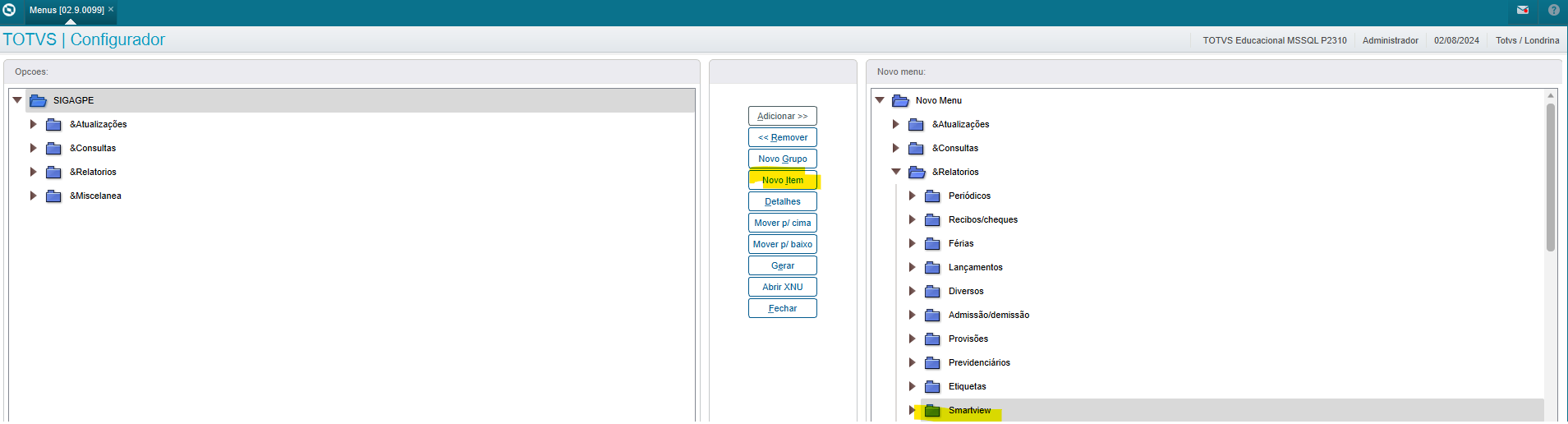Collapse the Novo Menu root node
This screenshot has height=424, width=1568.
pos(879,100)
